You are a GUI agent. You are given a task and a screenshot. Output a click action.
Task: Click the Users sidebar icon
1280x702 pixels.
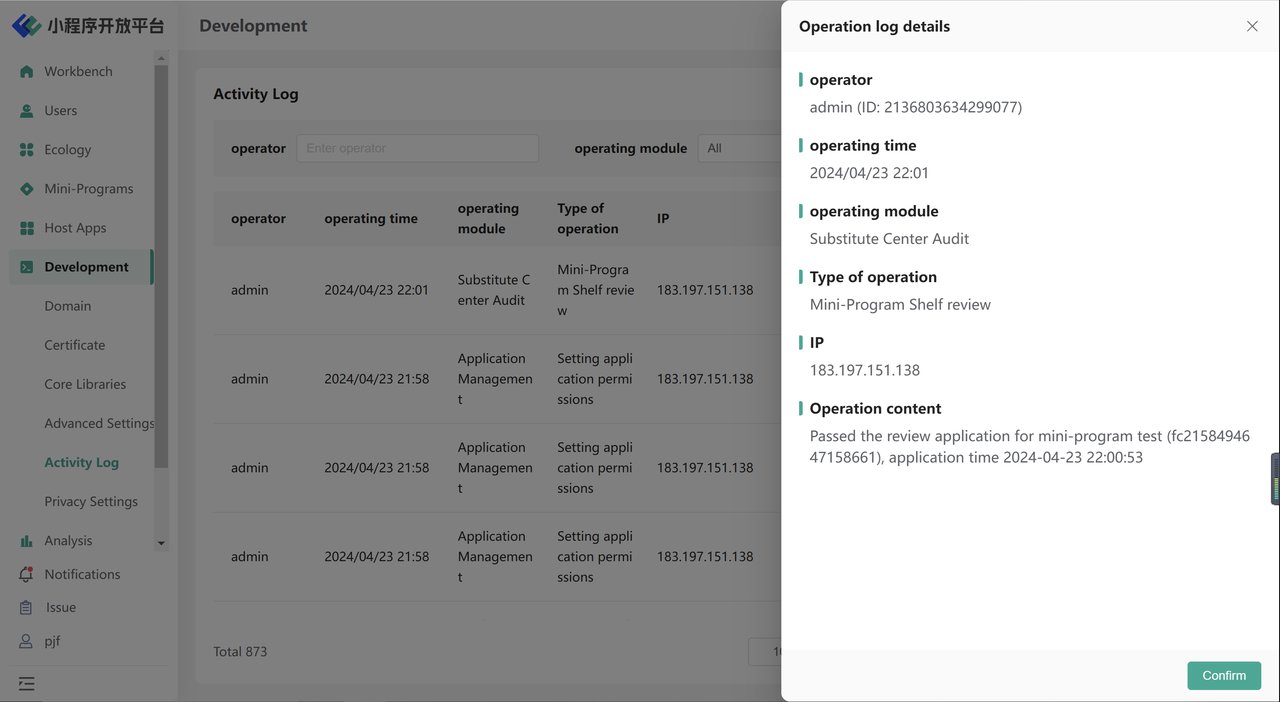tap(27, 111)
